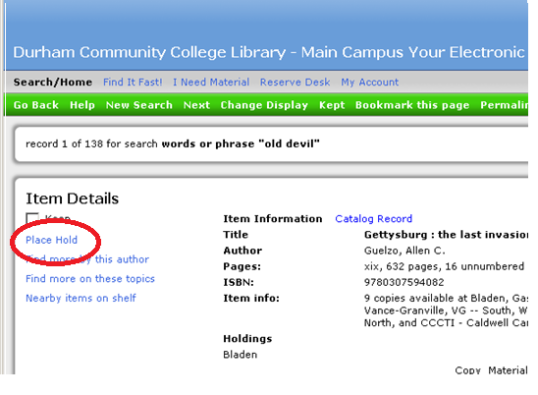538x395 pixels.
Task: Start a New Search
Action: (x=139, y=105)
